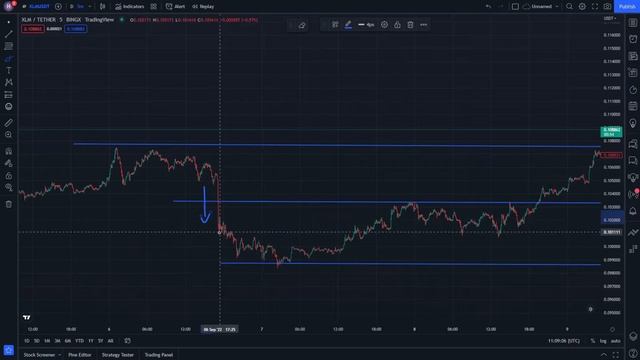Delete the selected drawing with trash icon
This screenshot has width=640, height=360.
410,25
